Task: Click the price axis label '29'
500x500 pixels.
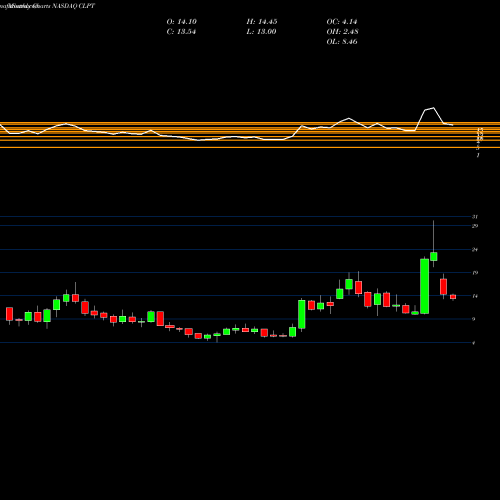Action: click(475, 226)
